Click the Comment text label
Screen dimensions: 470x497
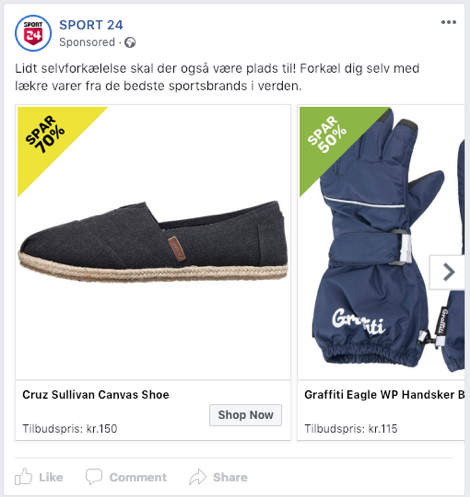coord(138,477)
